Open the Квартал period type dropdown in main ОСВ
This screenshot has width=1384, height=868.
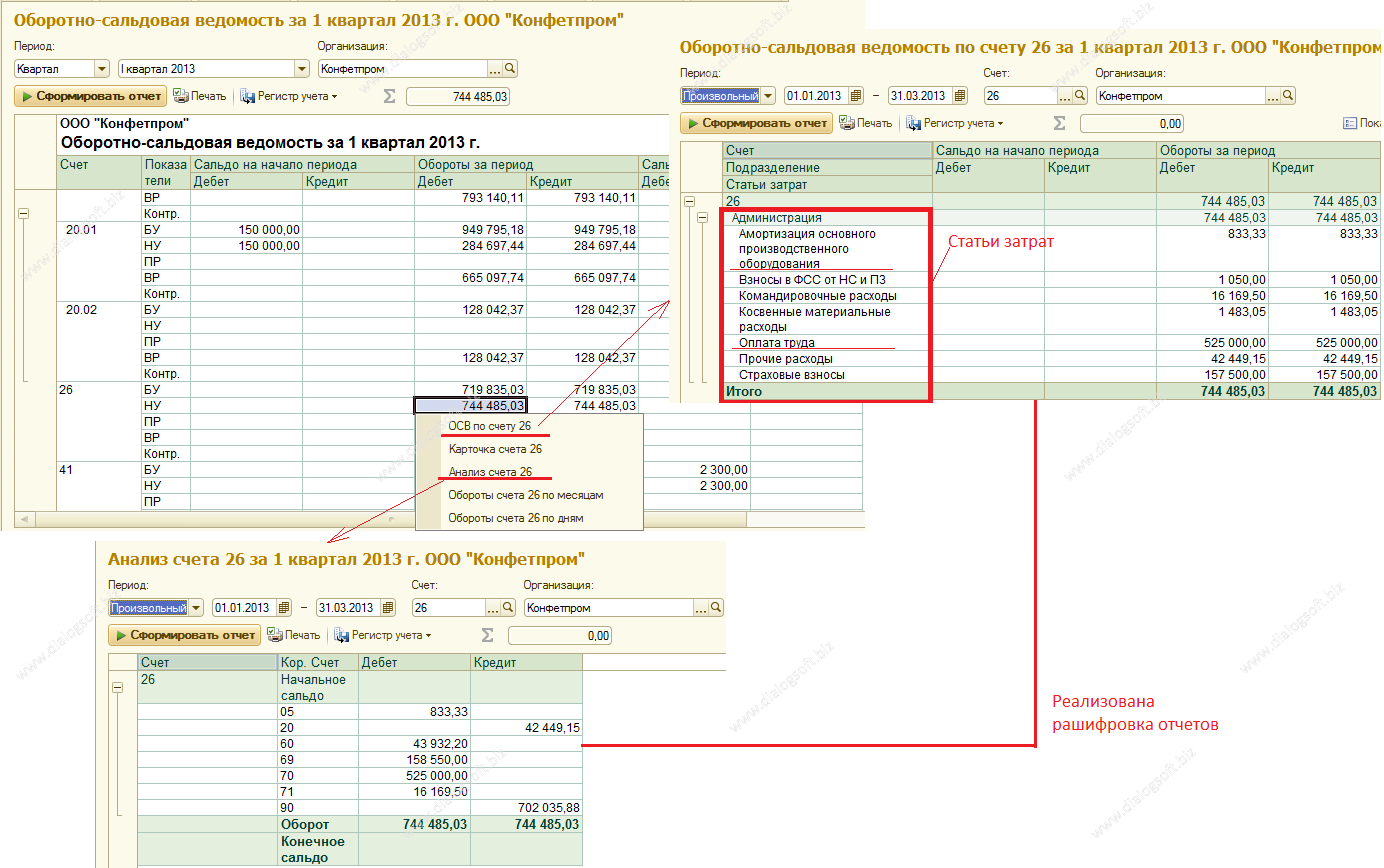pyautogui.click(x=101, y=69)
